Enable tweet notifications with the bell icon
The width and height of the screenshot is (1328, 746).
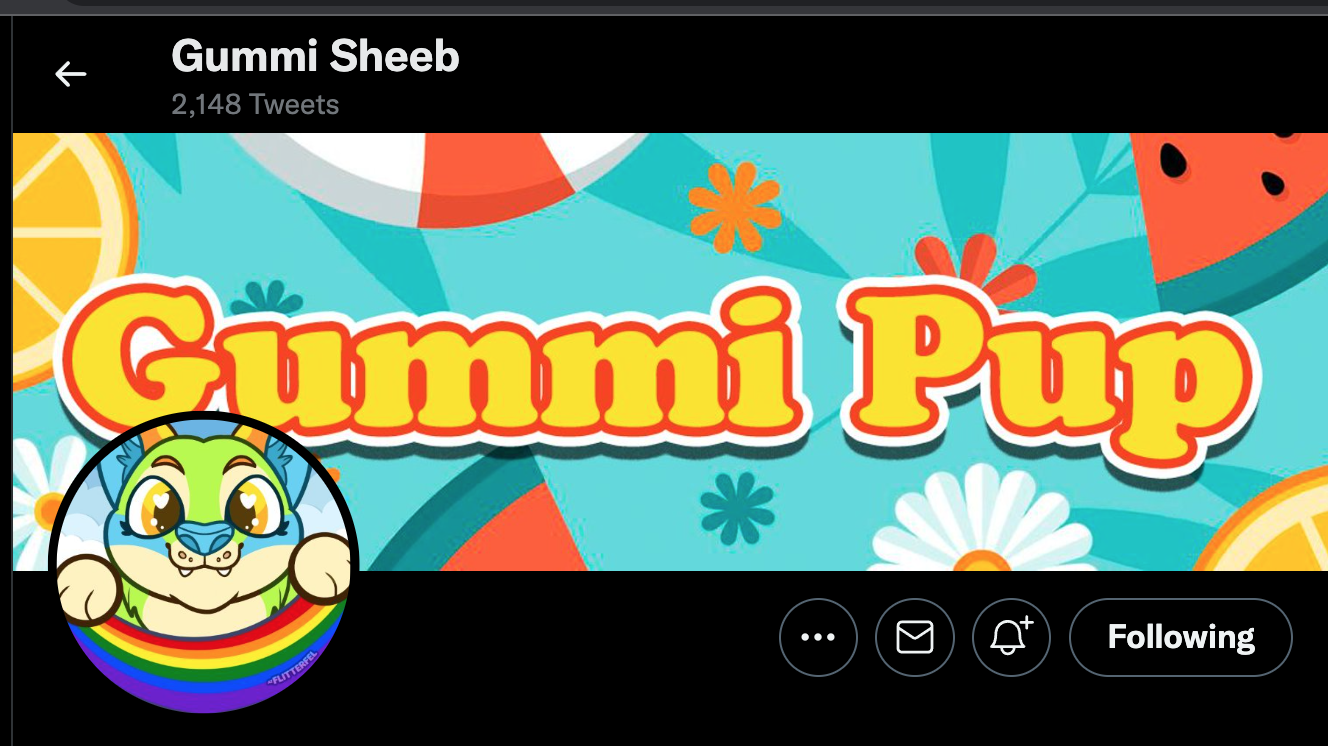(x=1011, y=637)
